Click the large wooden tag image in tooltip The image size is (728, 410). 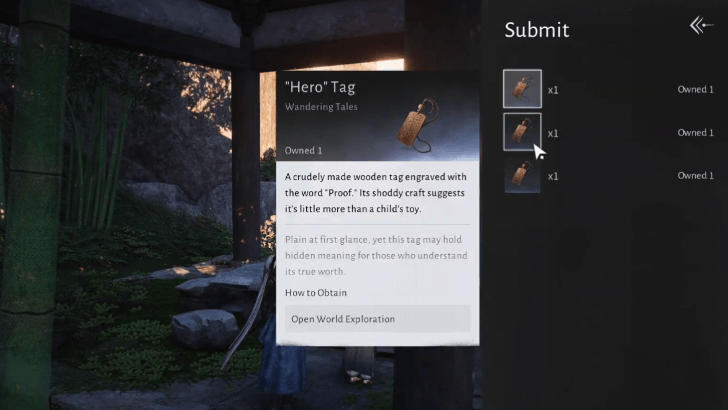[417, 125]
